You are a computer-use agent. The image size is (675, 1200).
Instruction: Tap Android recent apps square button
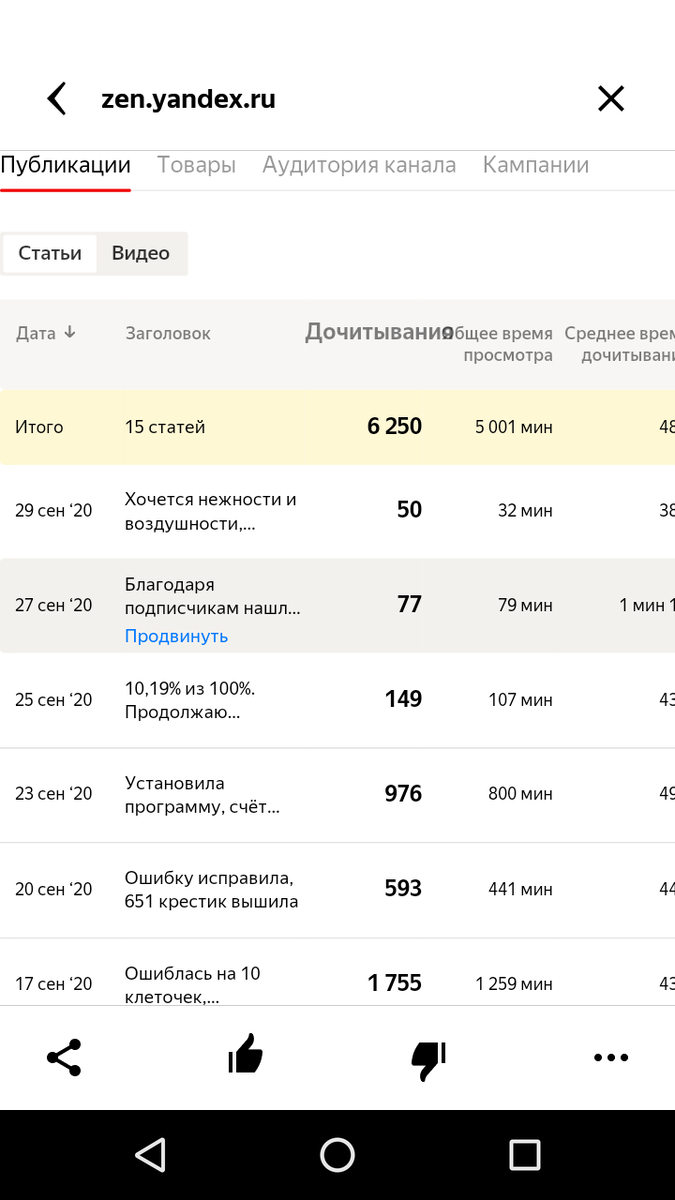[525, 1155]
